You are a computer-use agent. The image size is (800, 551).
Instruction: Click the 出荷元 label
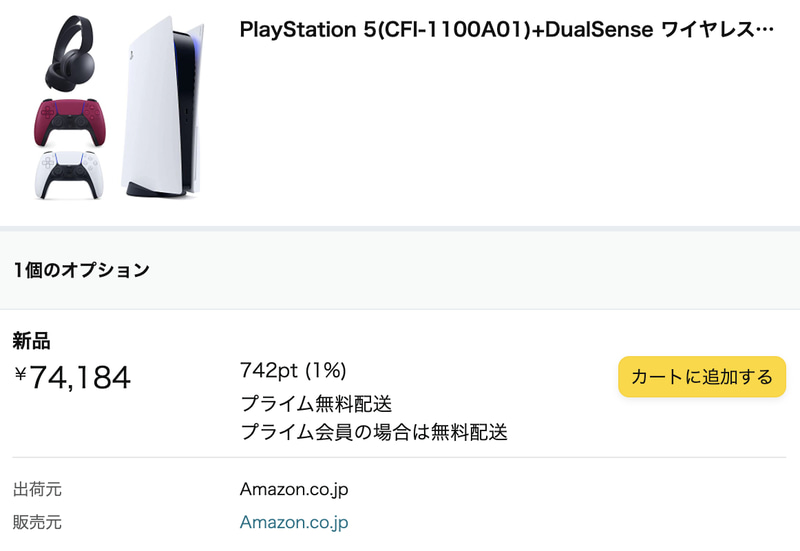[37, 490]
